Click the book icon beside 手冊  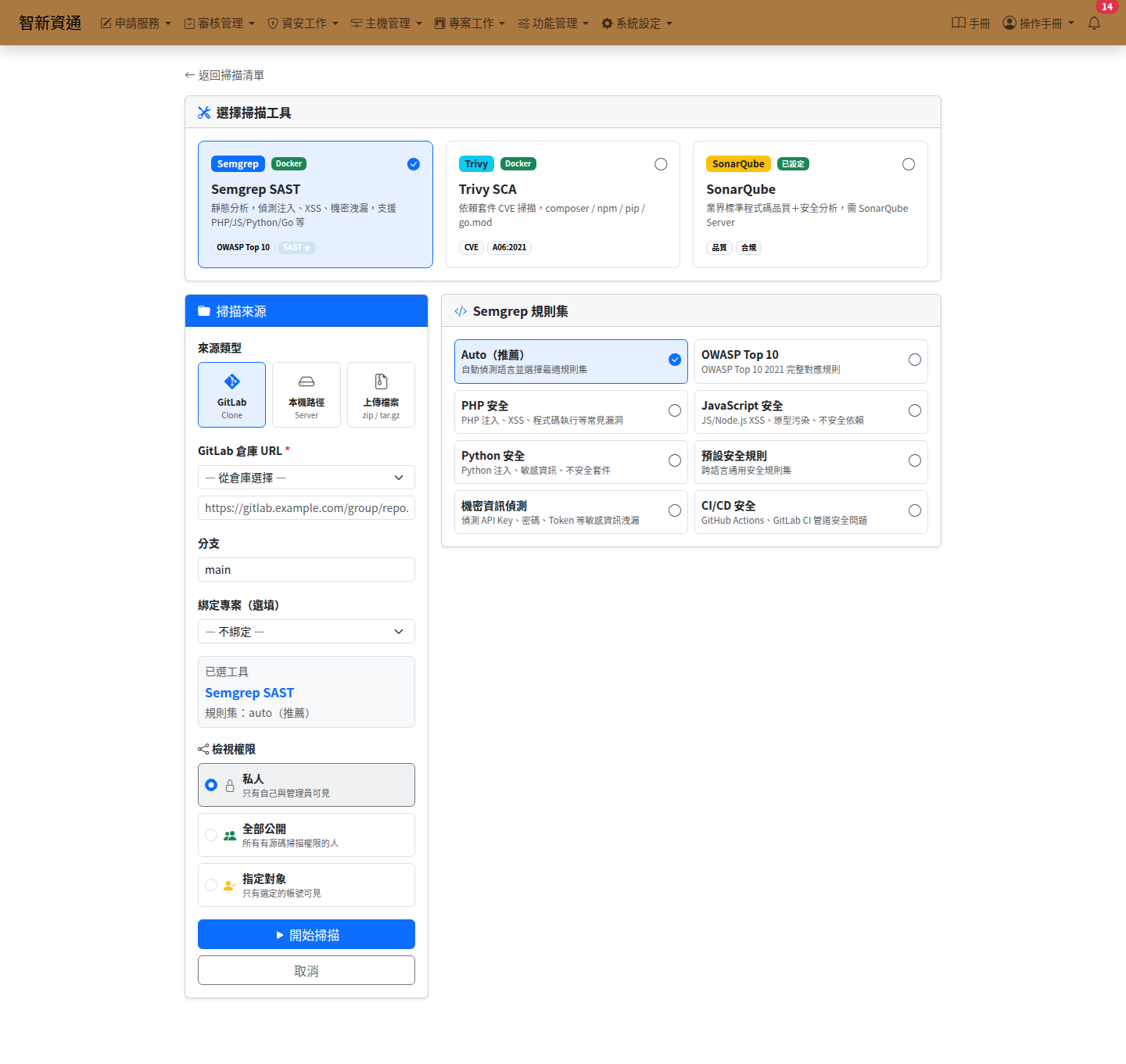[959, 23]
